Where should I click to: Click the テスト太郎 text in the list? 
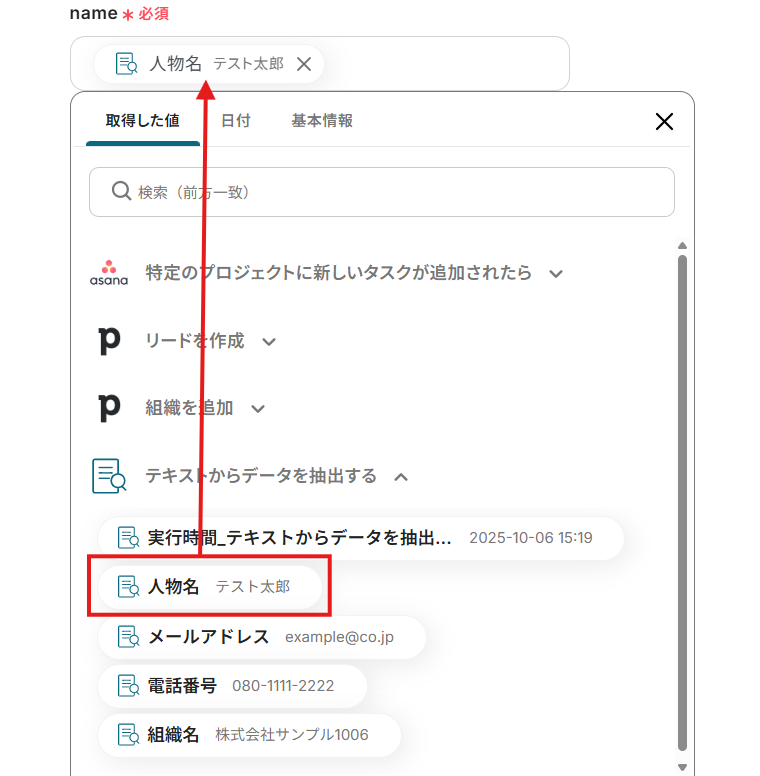[x=253, y=587]
